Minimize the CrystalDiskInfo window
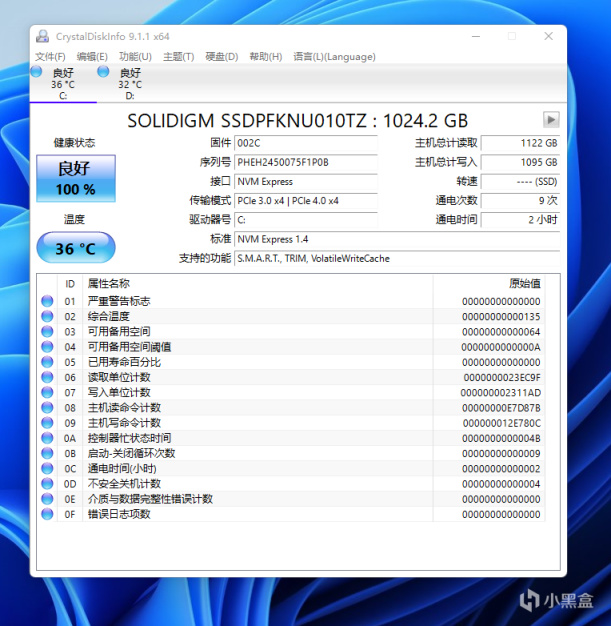611x626 pixels. (476, 36)
